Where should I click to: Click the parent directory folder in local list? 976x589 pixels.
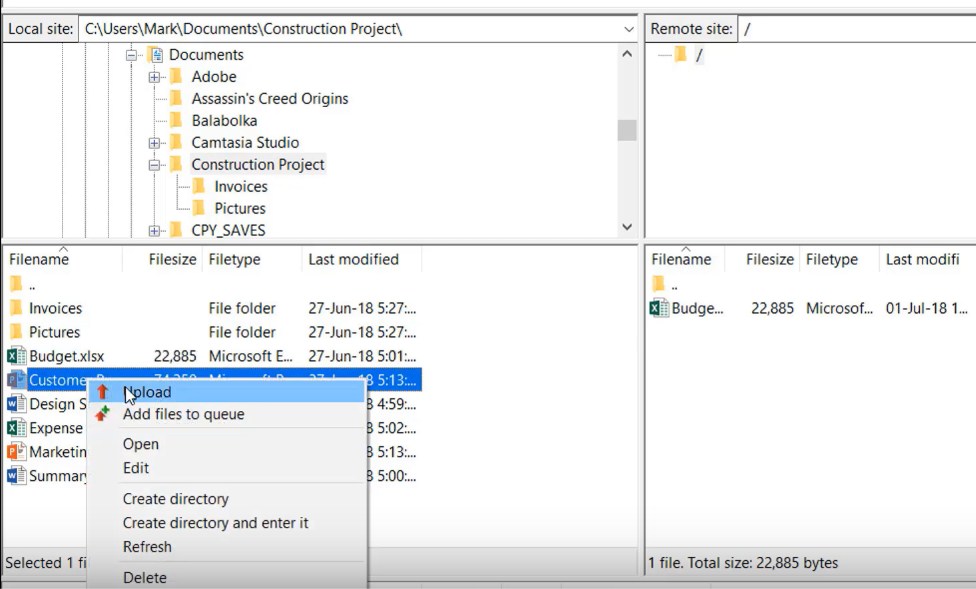(16, 285)
